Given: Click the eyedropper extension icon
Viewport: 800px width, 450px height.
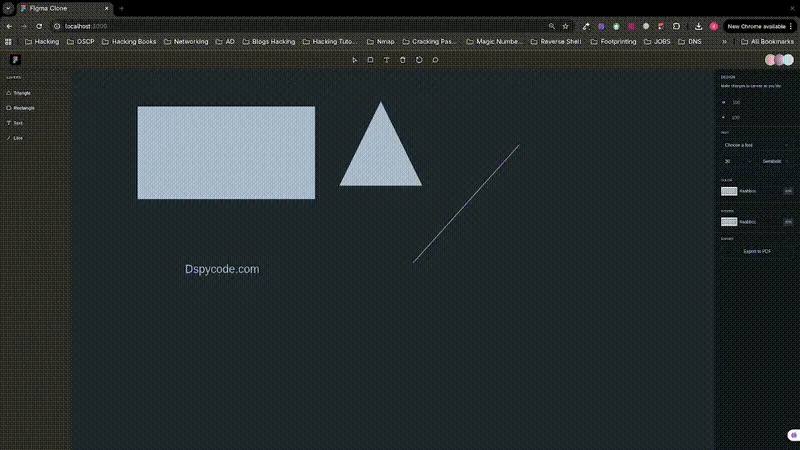Looking at the screenshot, I should (x=586, y=26).
